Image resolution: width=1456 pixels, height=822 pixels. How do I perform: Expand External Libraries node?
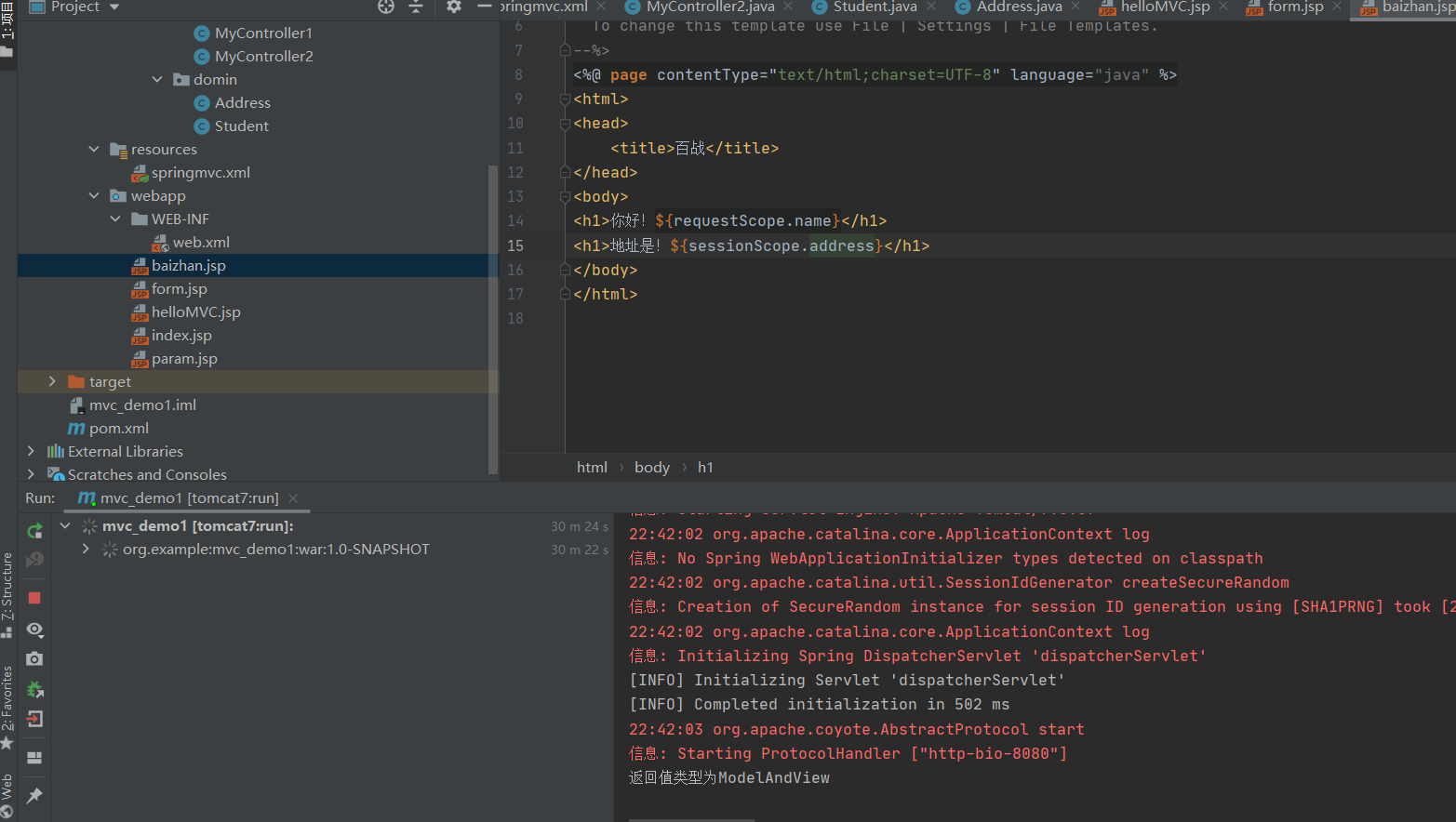pos(31,451)
